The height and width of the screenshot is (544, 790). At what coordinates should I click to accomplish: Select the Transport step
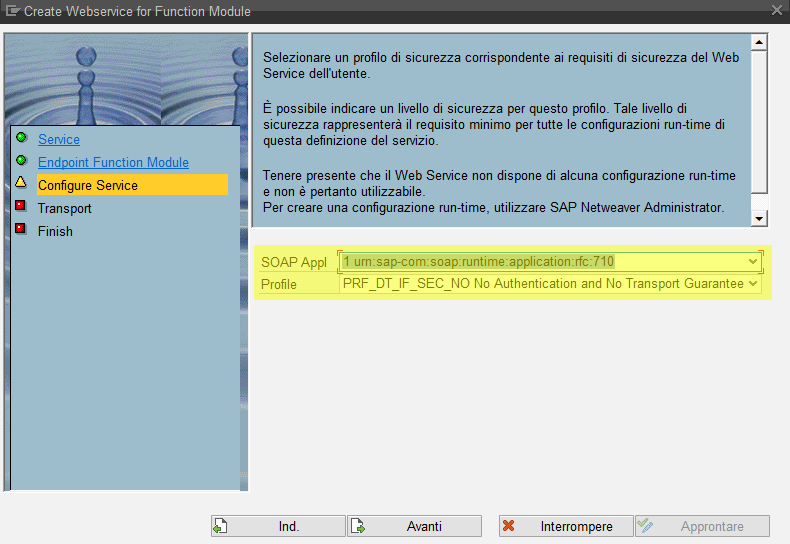click(64, 209)
